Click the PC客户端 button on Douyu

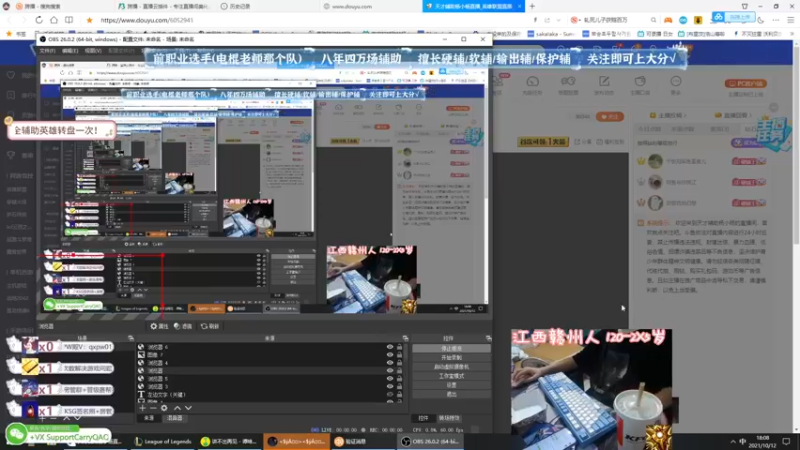click(x=745, y=84)
